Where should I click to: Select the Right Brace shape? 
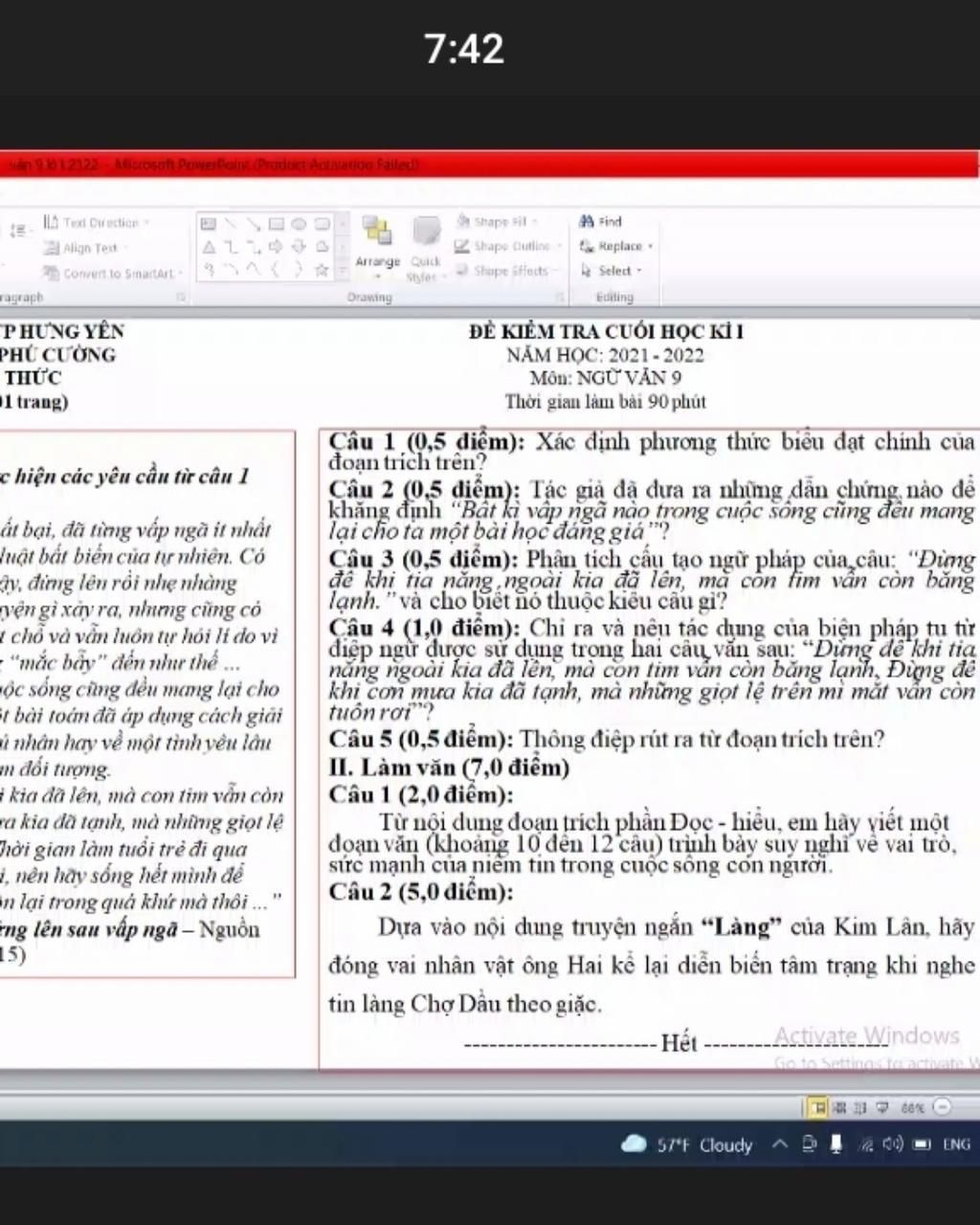point(300,271)
